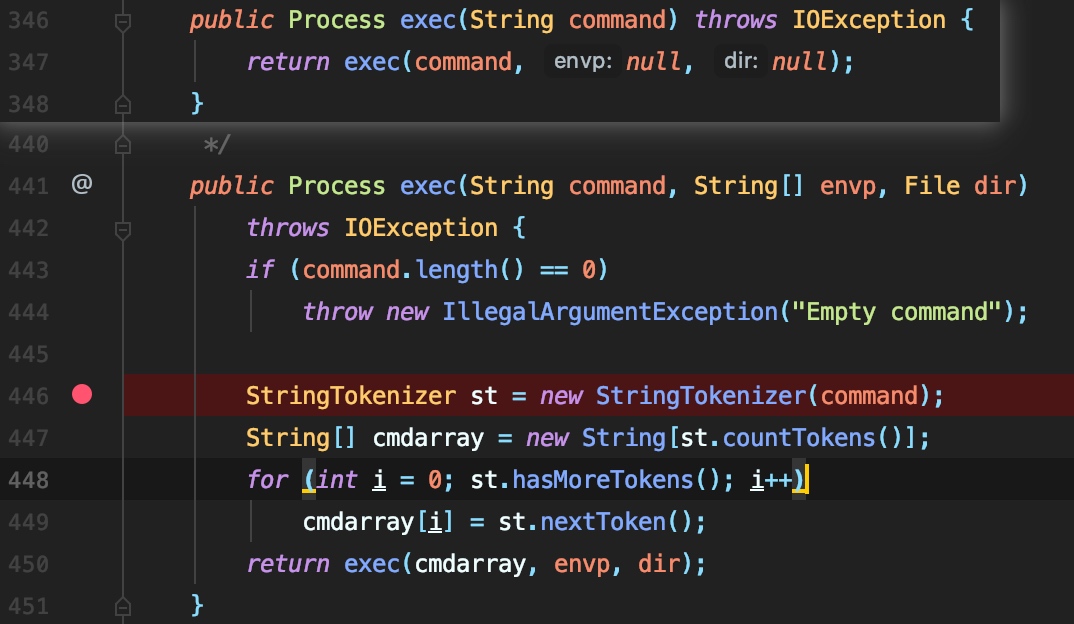Click the fold end marker on line 451
1074x624 pixels.
click(123, 607)
